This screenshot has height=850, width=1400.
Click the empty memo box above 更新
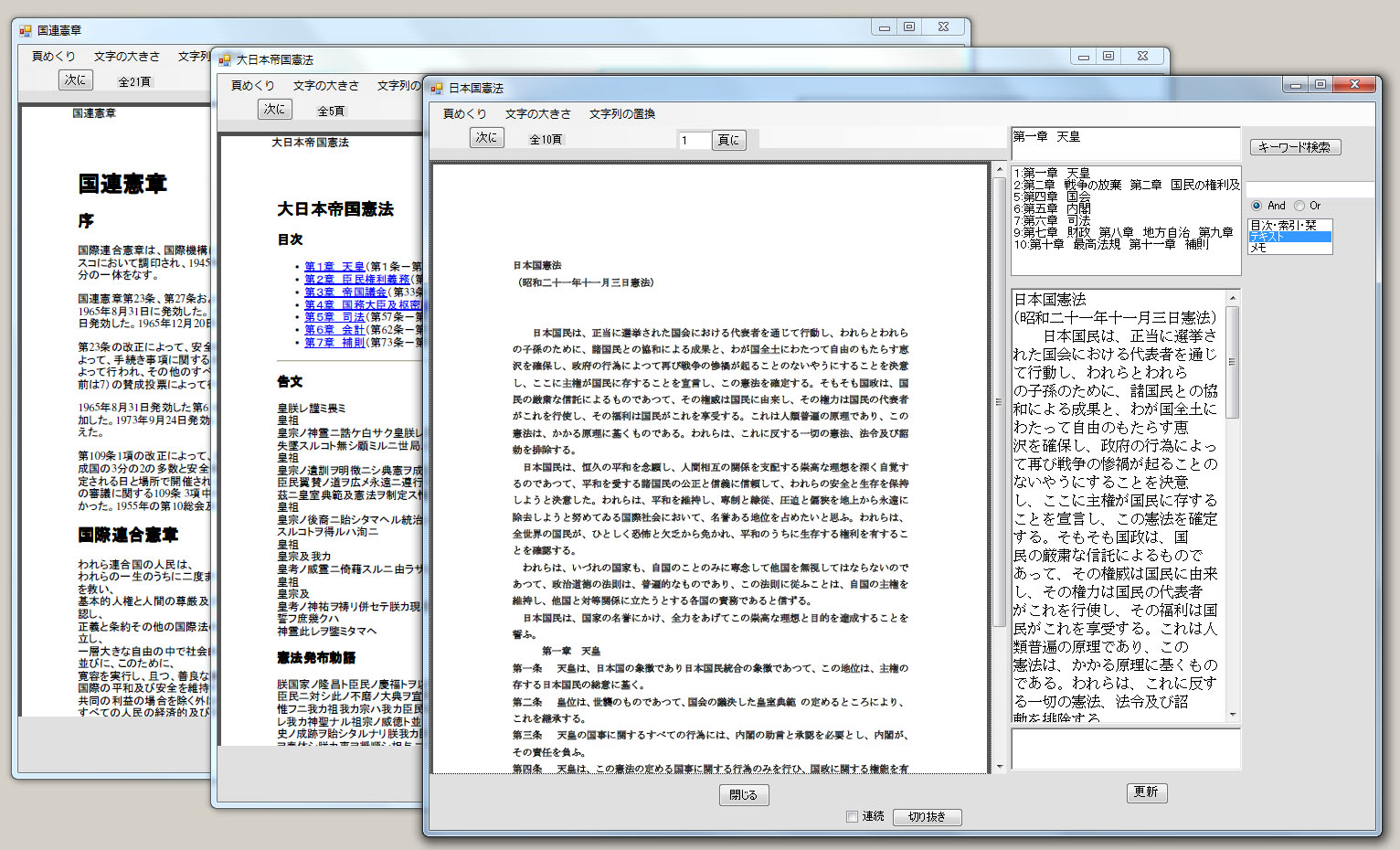click(x=1125, y=749)
